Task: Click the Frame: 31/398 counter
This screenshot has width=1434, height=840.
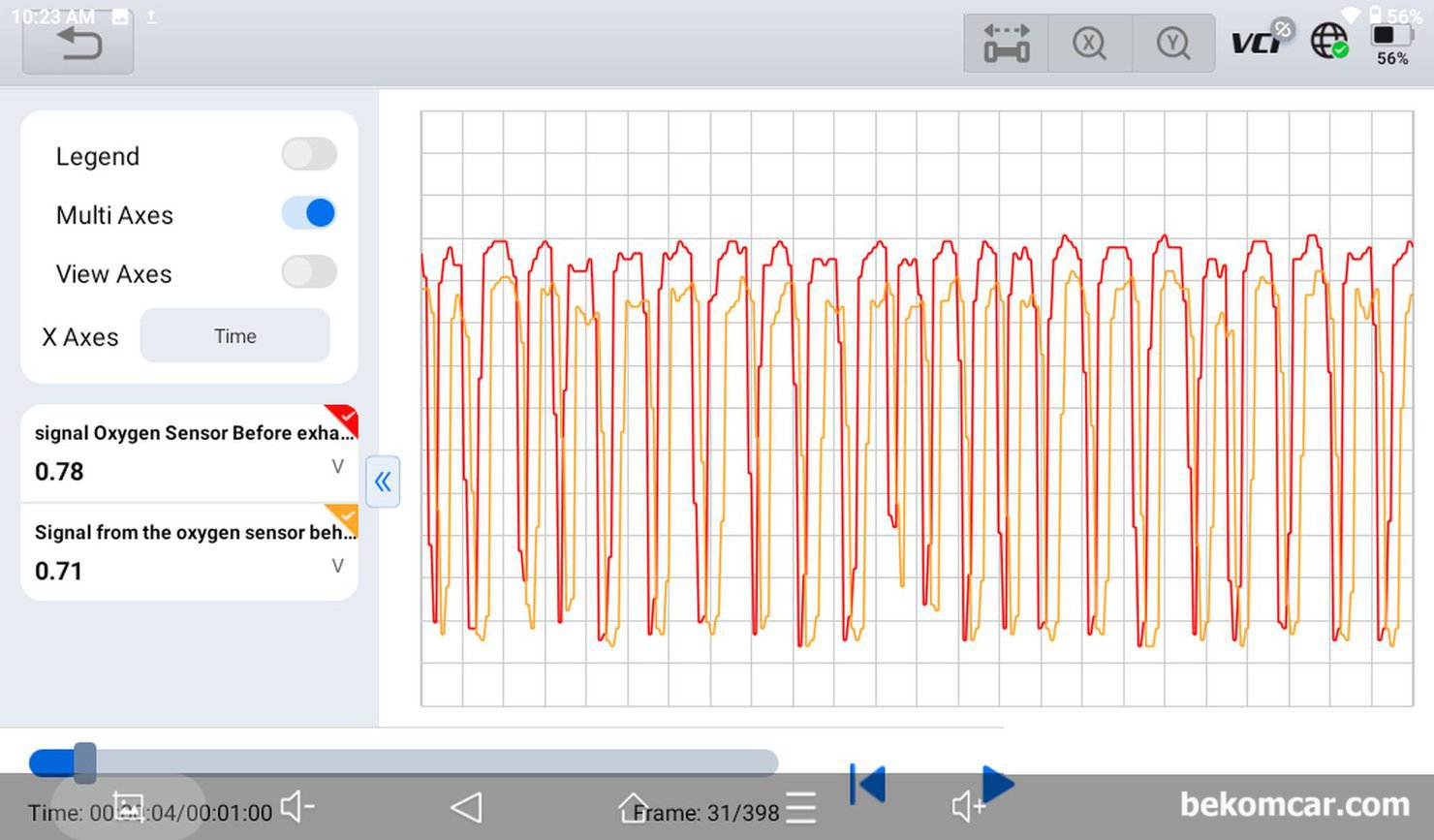Action: [706, 813]
